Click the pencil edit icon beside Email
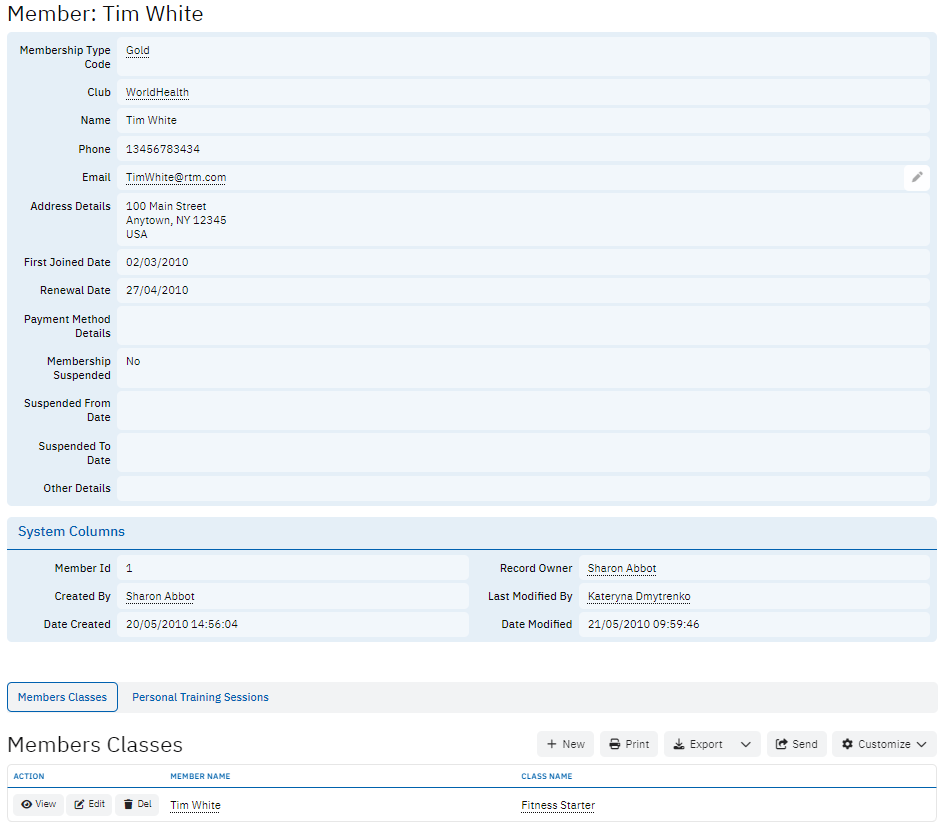Viewport: 940px width, 824px height. (916, 177)
